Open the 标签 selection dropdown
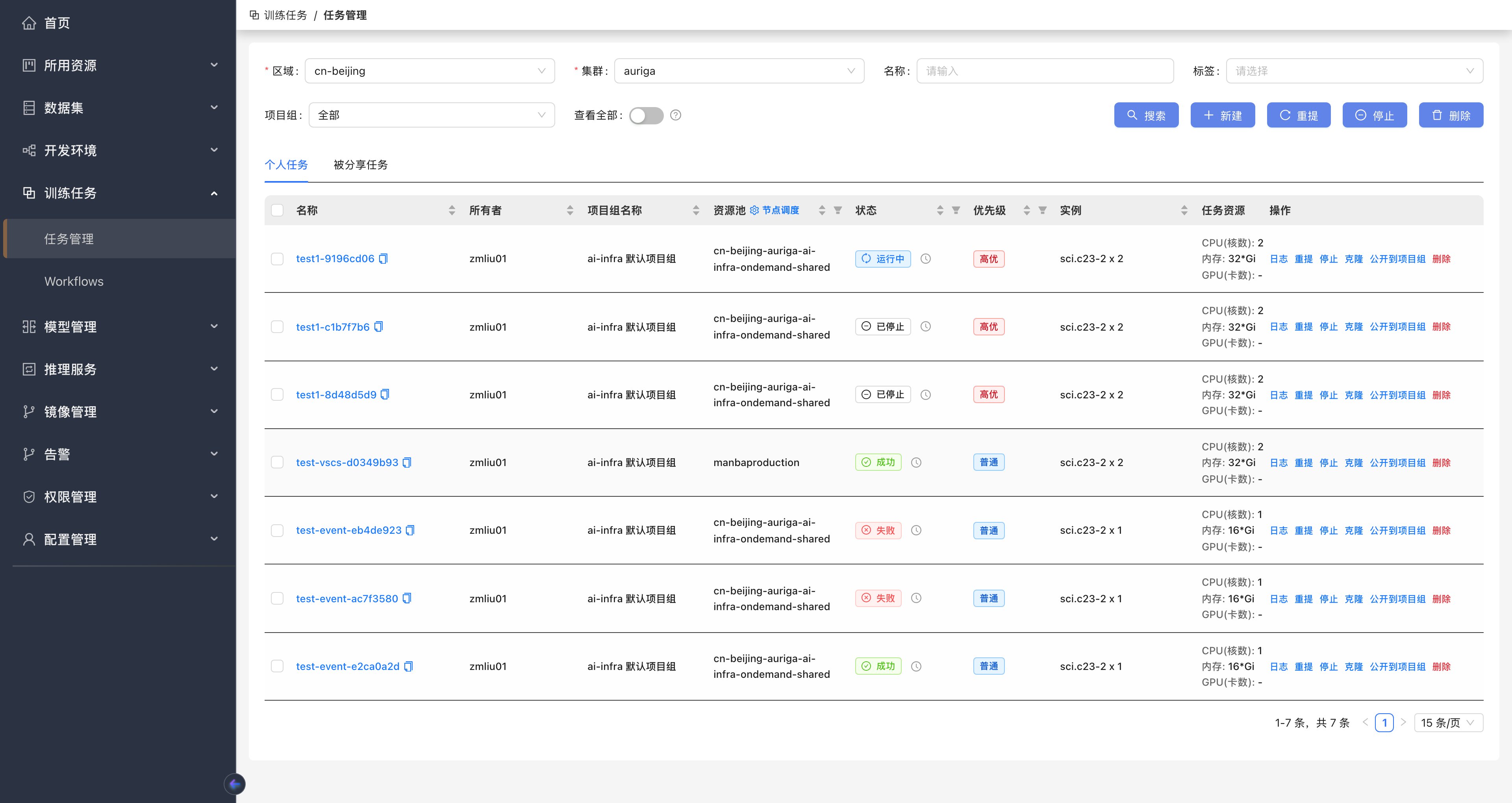1512x803 pixels. click(x=1354, y=71)
